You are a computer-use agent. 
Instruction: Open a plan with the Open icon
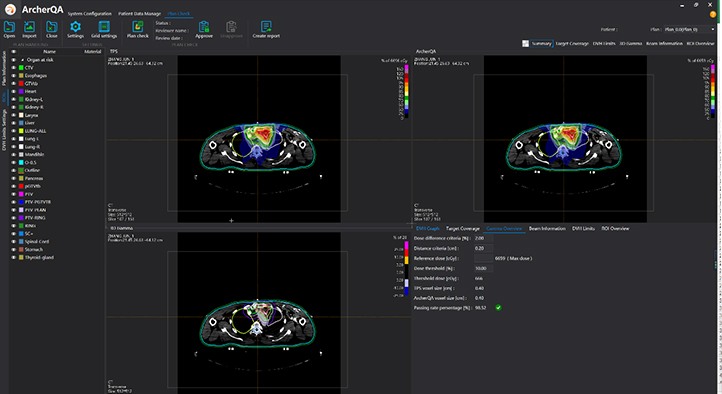[x=9, y=27]
